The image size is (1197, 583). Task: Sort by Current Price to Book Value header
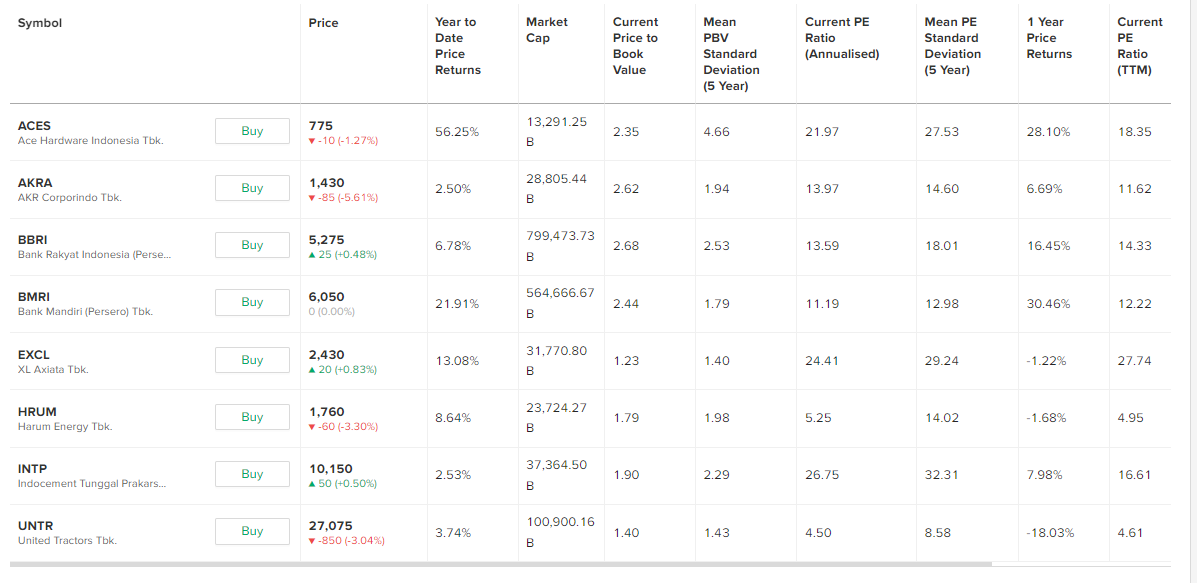click(x=635, y=46)
